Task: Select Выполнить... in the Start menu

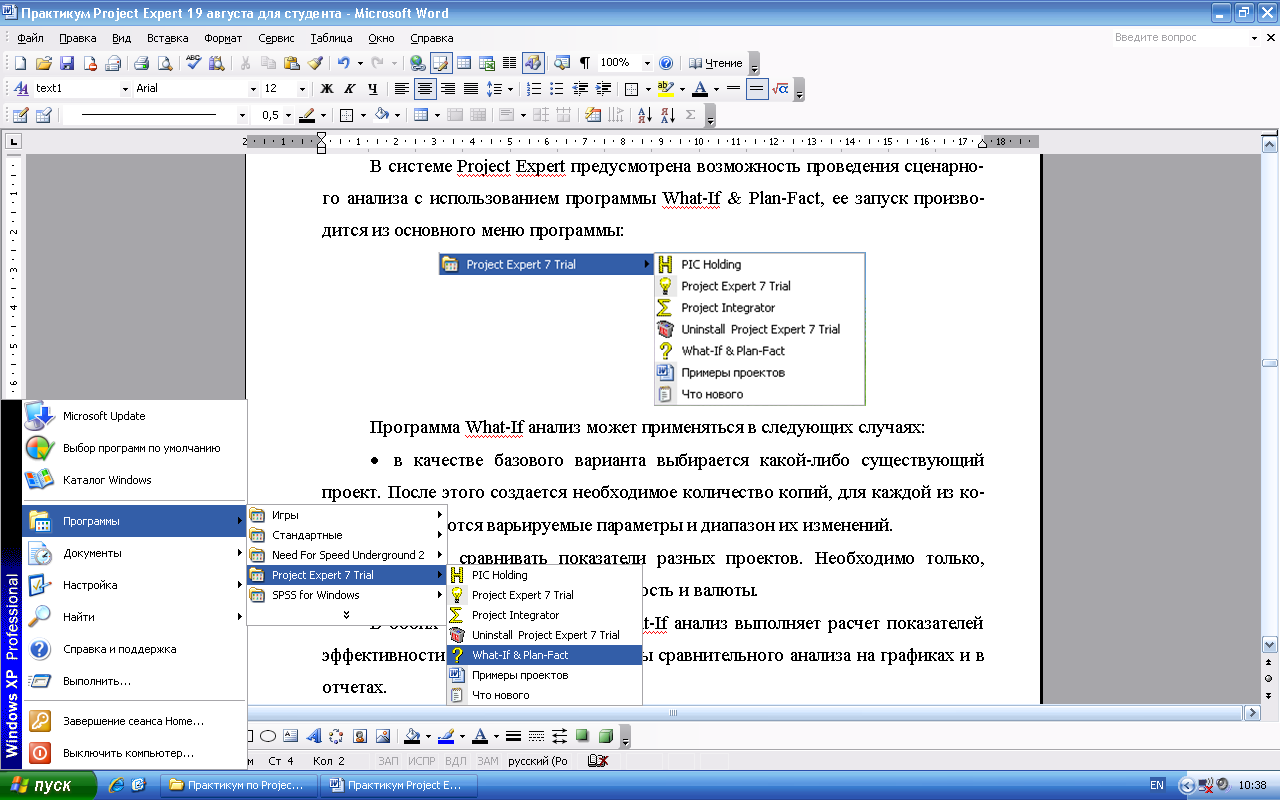Action: coord(133,681)
